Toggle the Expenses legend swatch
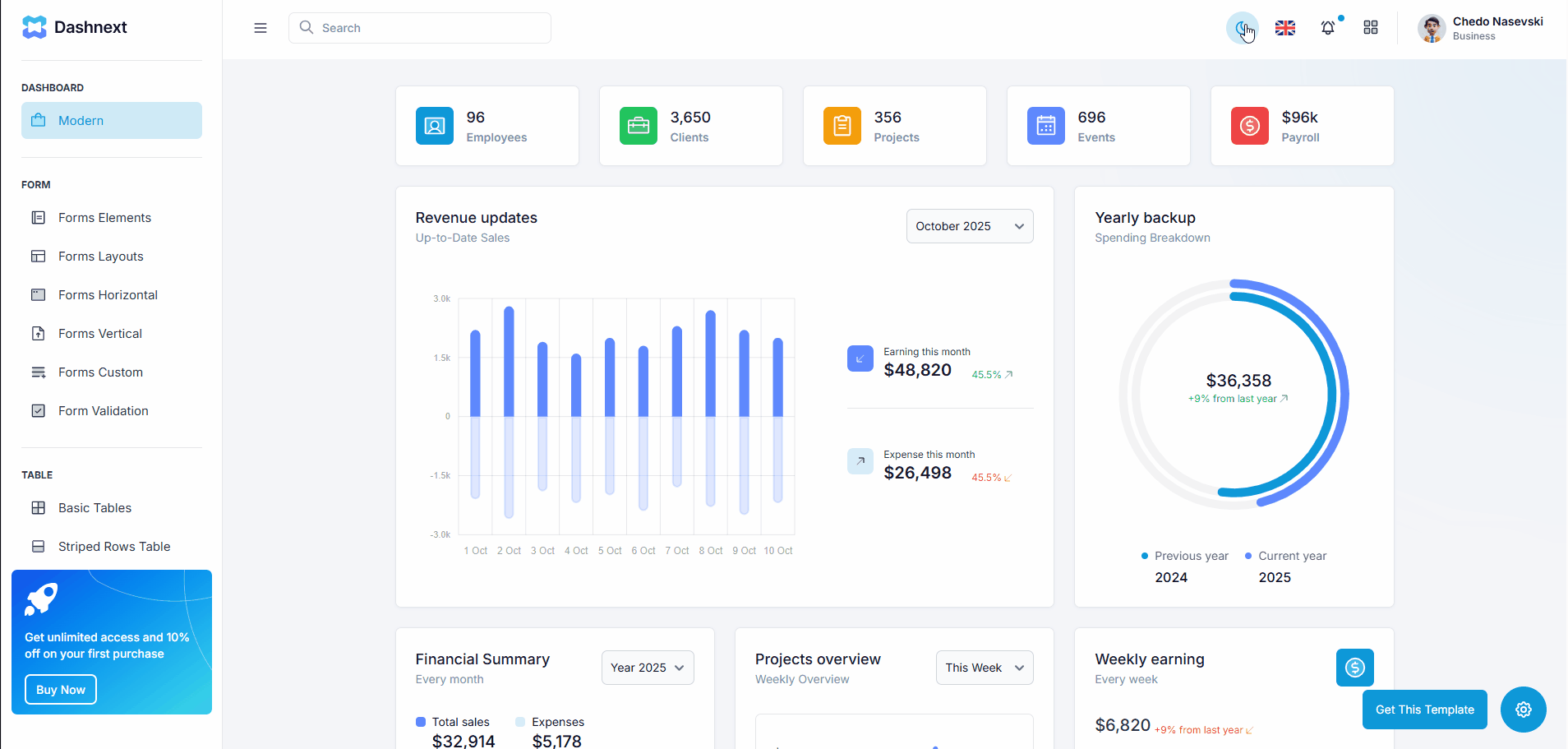The width and height of the screenshot is (1568, 749). (520, 722)
